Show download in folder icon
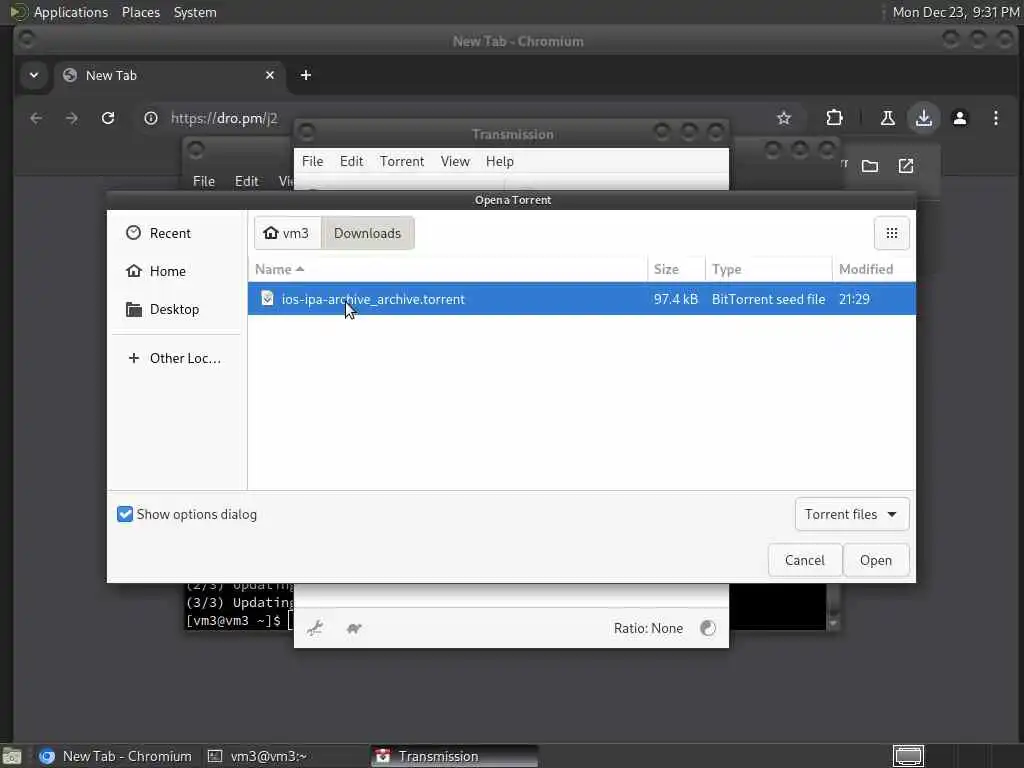Screen dimensions: 1024x768 [869, 166]
